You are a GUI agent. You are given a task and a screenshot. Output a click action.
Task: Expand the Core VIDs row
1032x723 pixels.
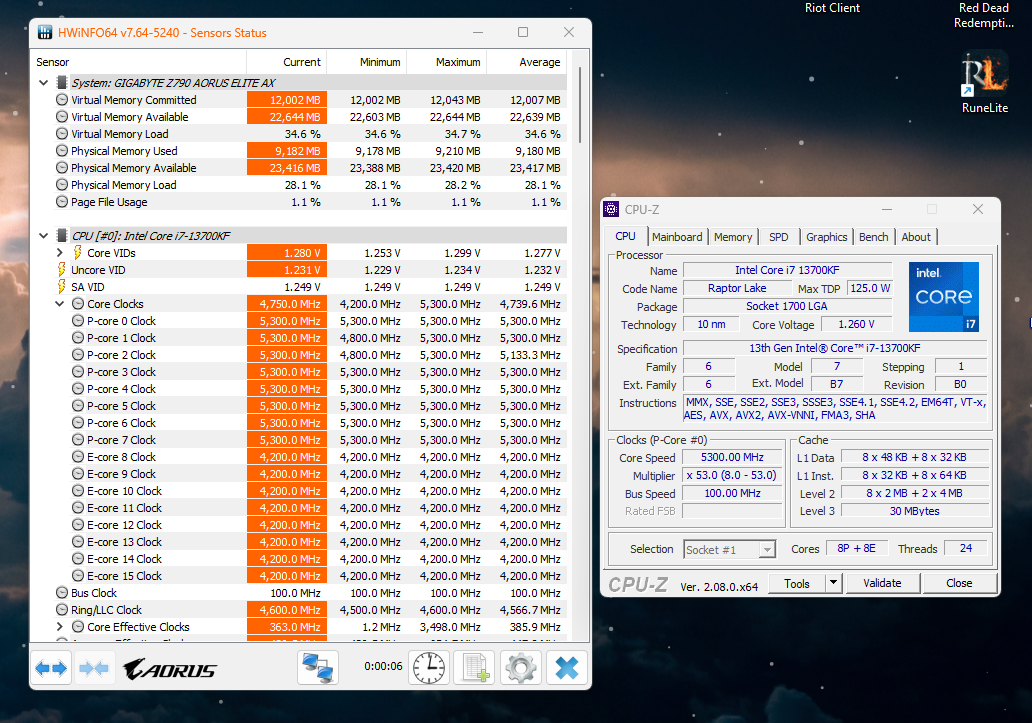coord(59,253)
